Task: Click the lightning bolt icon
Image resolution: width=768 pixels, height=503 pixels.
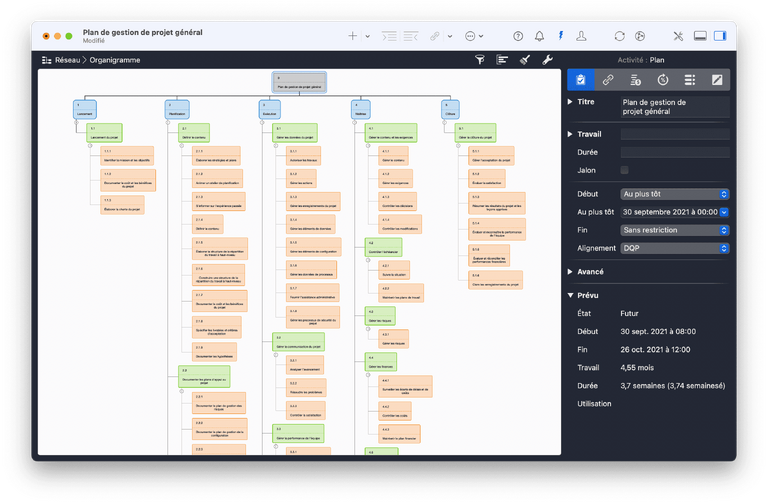Action: pos(561,36)
